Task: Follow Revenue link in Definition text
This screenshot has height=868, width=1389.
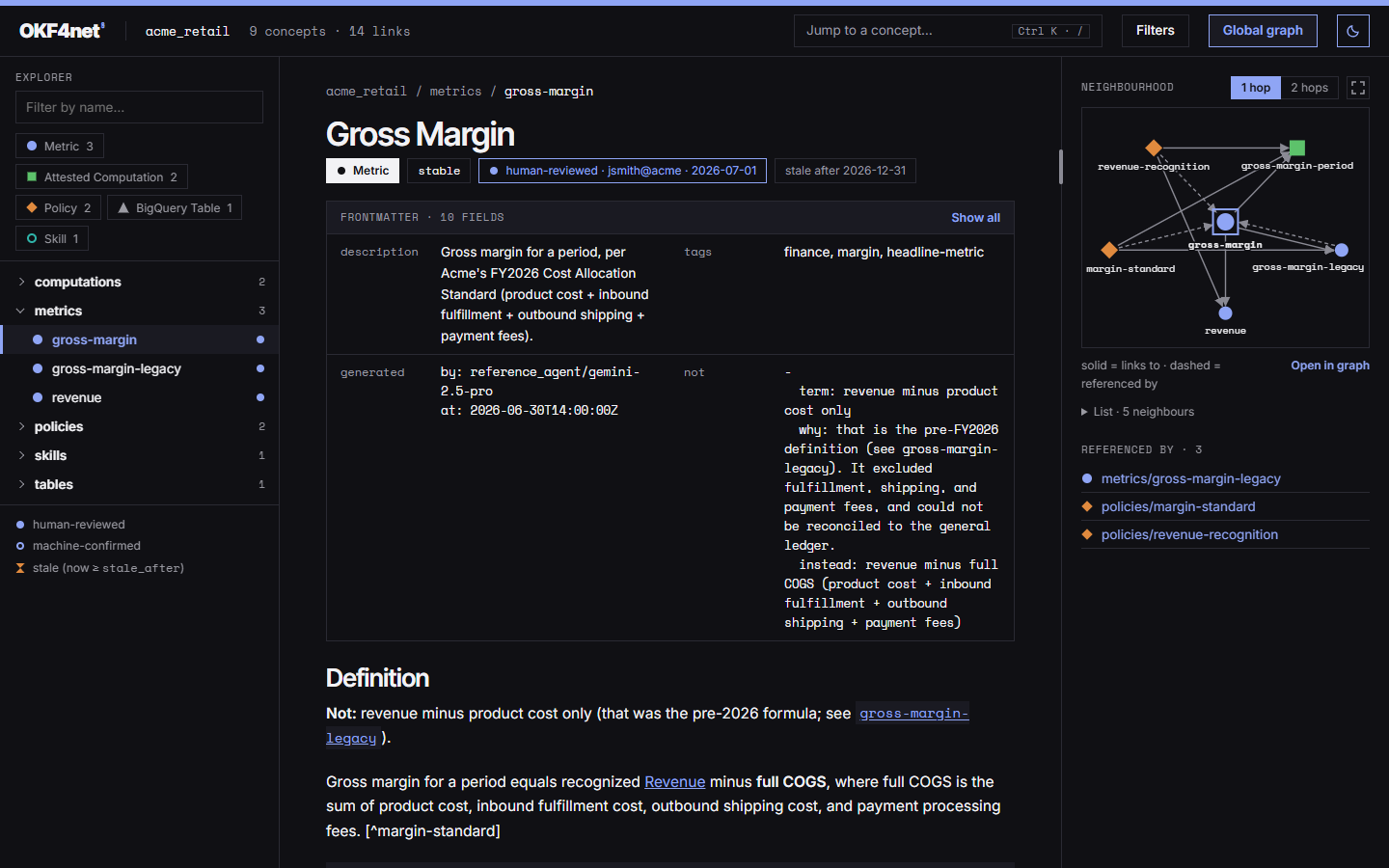Action: (674, 782)
